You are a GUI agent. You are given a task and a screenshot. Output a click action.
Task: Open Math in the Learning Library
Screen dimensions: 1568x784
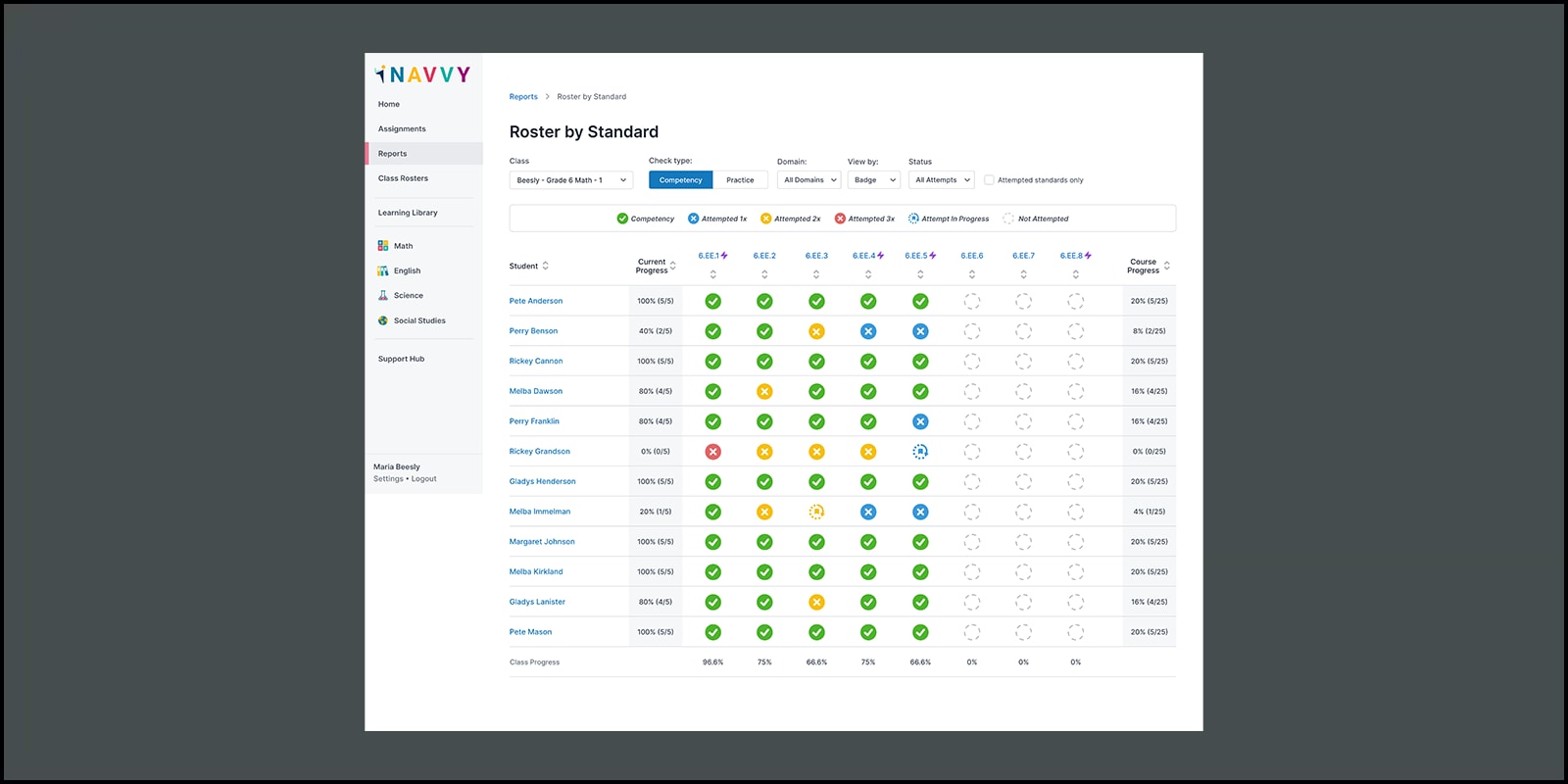pyautogui.click(x=395, y=246)
